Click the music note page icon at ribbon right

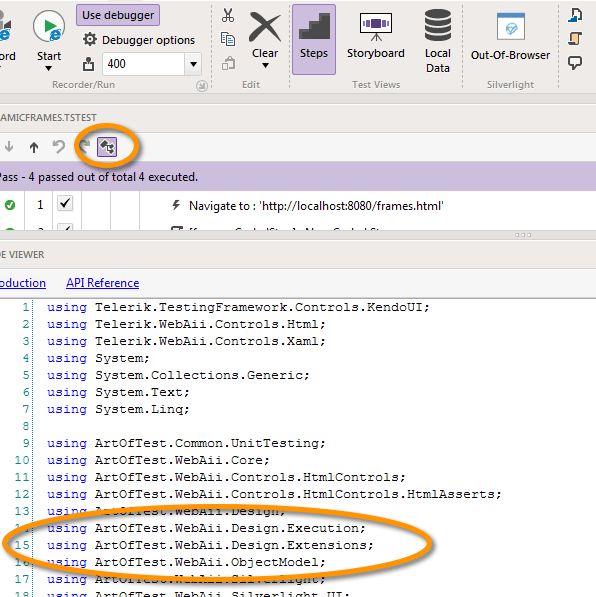575,15
